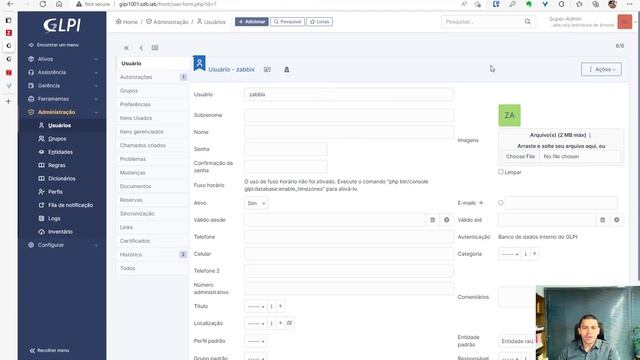The width and height of the screenshot is (640, 360).
Task: Click the add e-mail plus icon
Action: [x=481, y=203]
